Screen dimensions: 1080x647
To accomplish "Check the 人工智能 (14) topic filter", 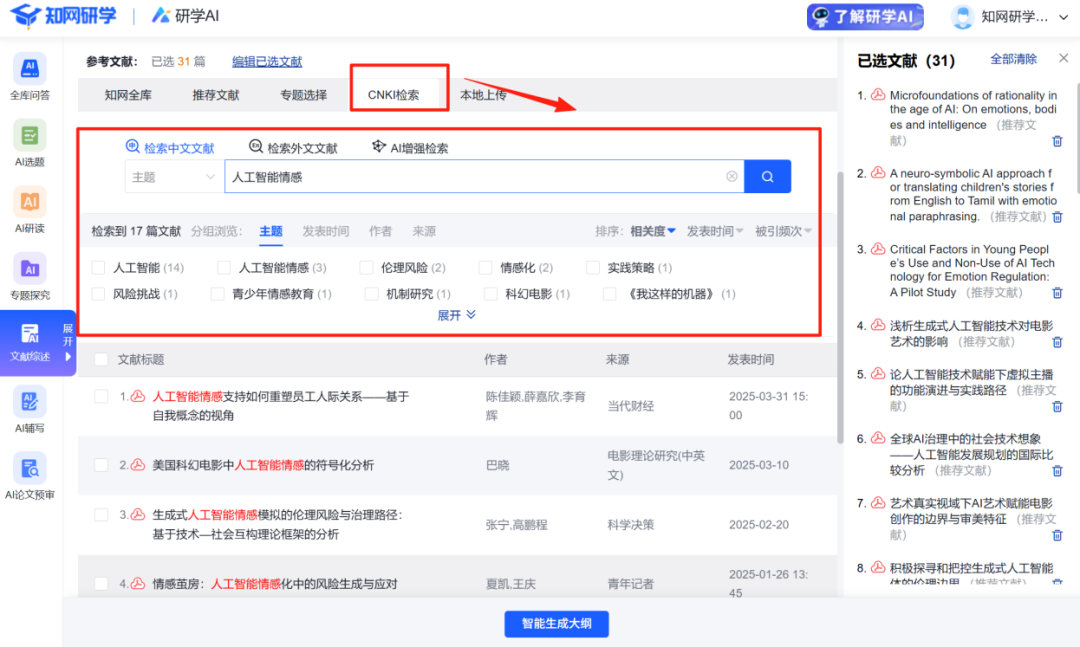I will click(98, 268).
